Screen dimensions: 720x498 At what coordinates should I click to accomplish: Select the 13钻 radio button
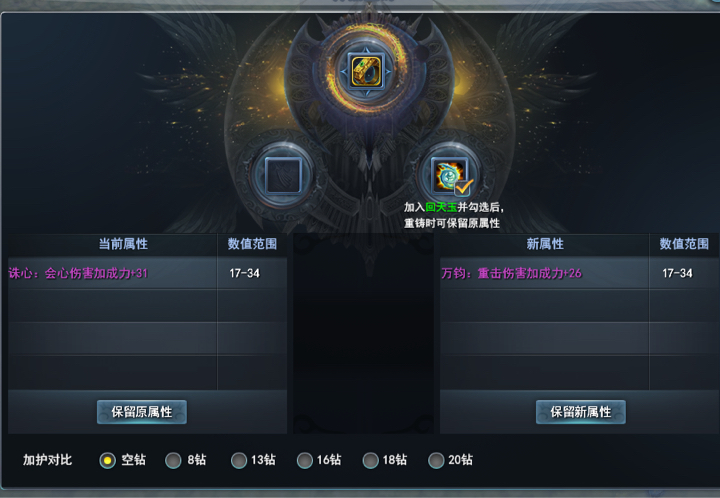point(239,460)
